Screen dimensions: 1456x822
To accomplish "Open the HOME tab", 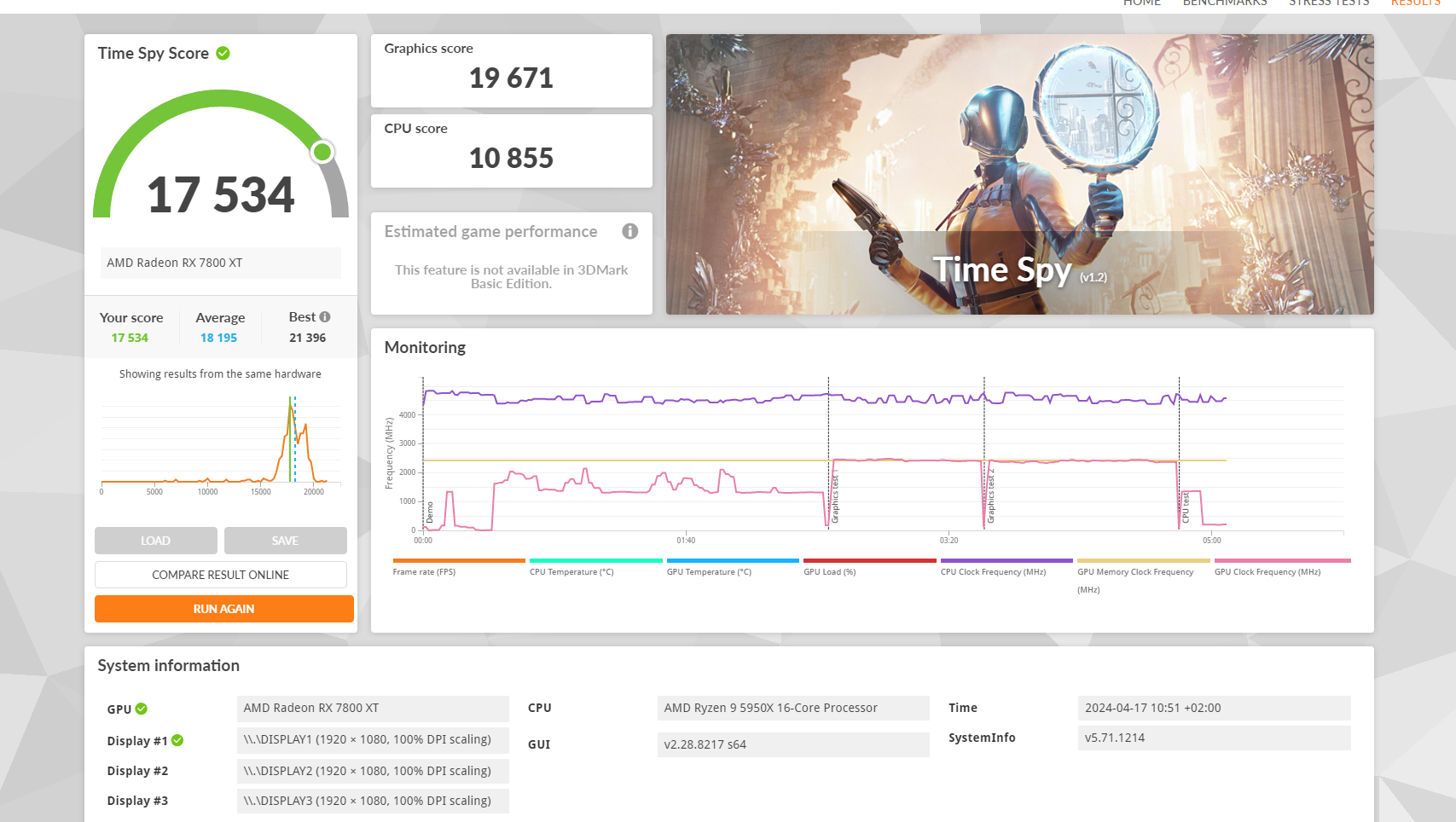I will pyautogui.click(x=1142, y=3).
